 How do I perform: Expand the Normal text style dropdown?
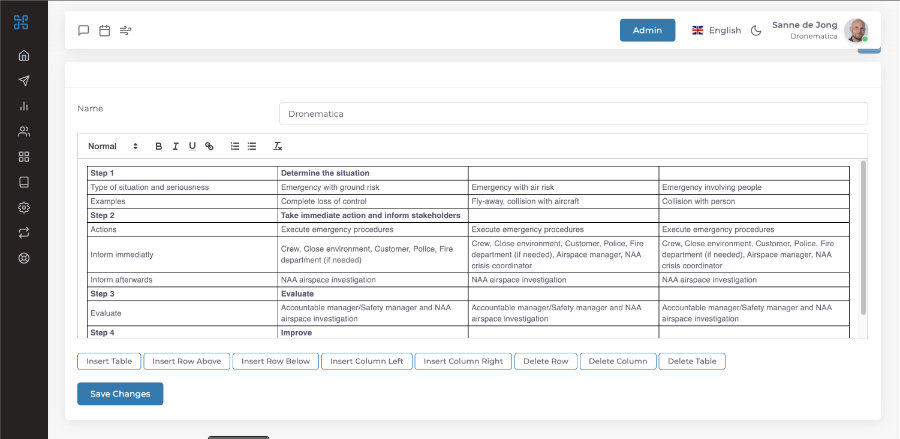click(113, 146)
